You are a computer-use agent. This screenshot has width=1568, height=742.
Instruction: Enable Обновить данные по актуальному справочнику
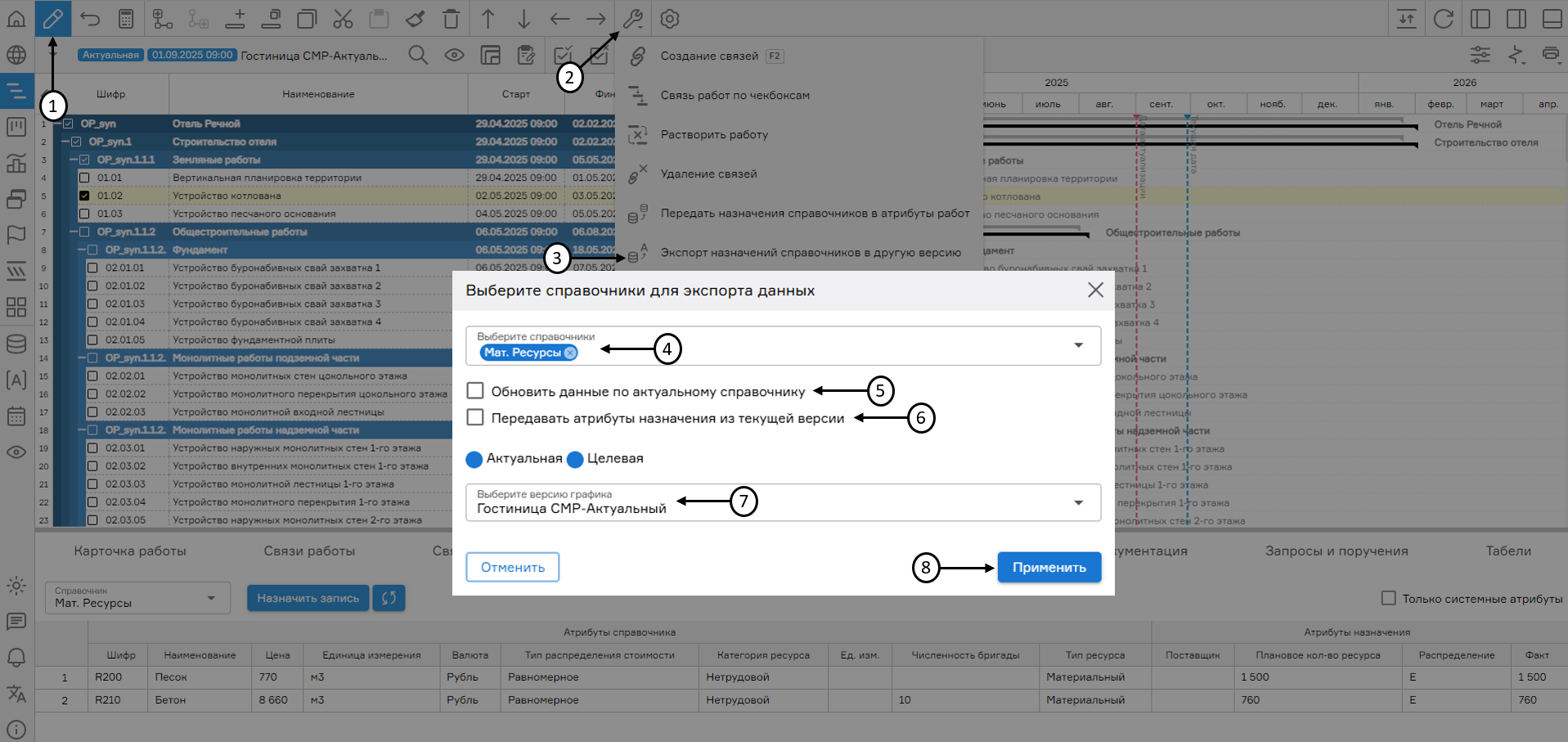pyautogui.click(x=475, y=390)
